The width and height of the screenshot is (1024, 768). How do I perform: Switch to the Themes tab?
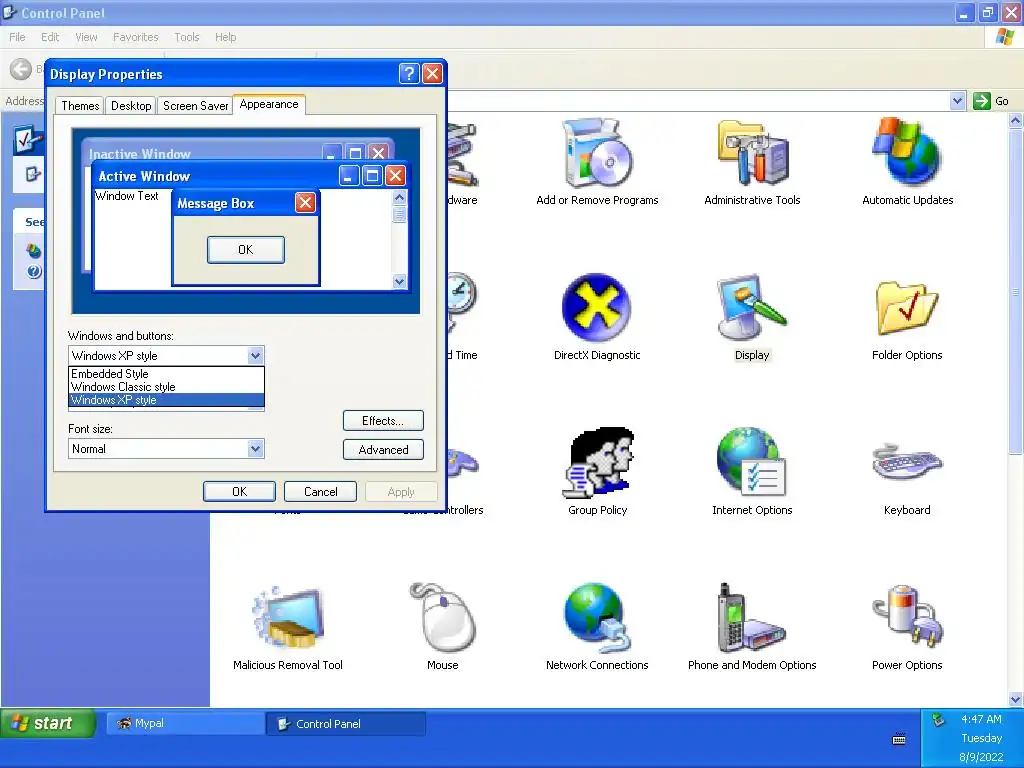click(80, 106)
